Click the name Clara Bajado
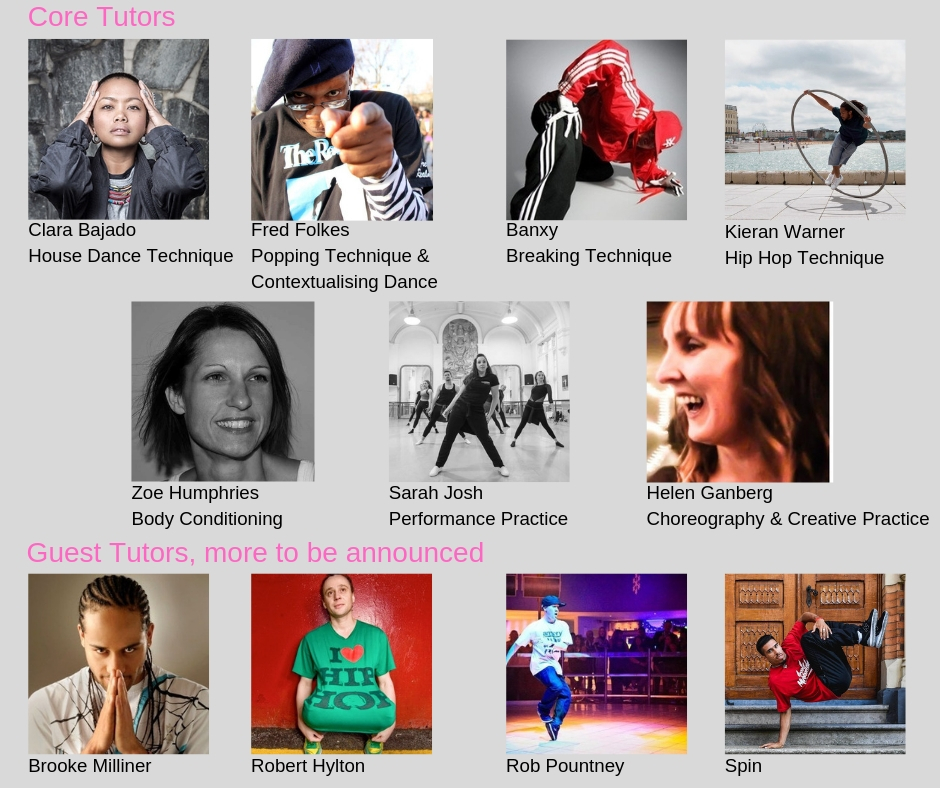The image size is (940, 788). [x=82, y=230]
